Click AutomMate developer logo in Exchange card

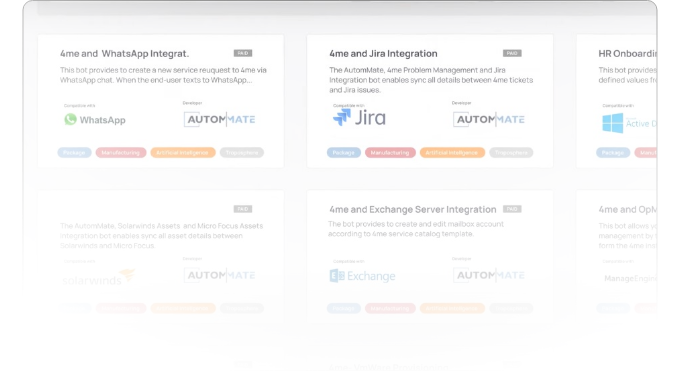point(489,275)
